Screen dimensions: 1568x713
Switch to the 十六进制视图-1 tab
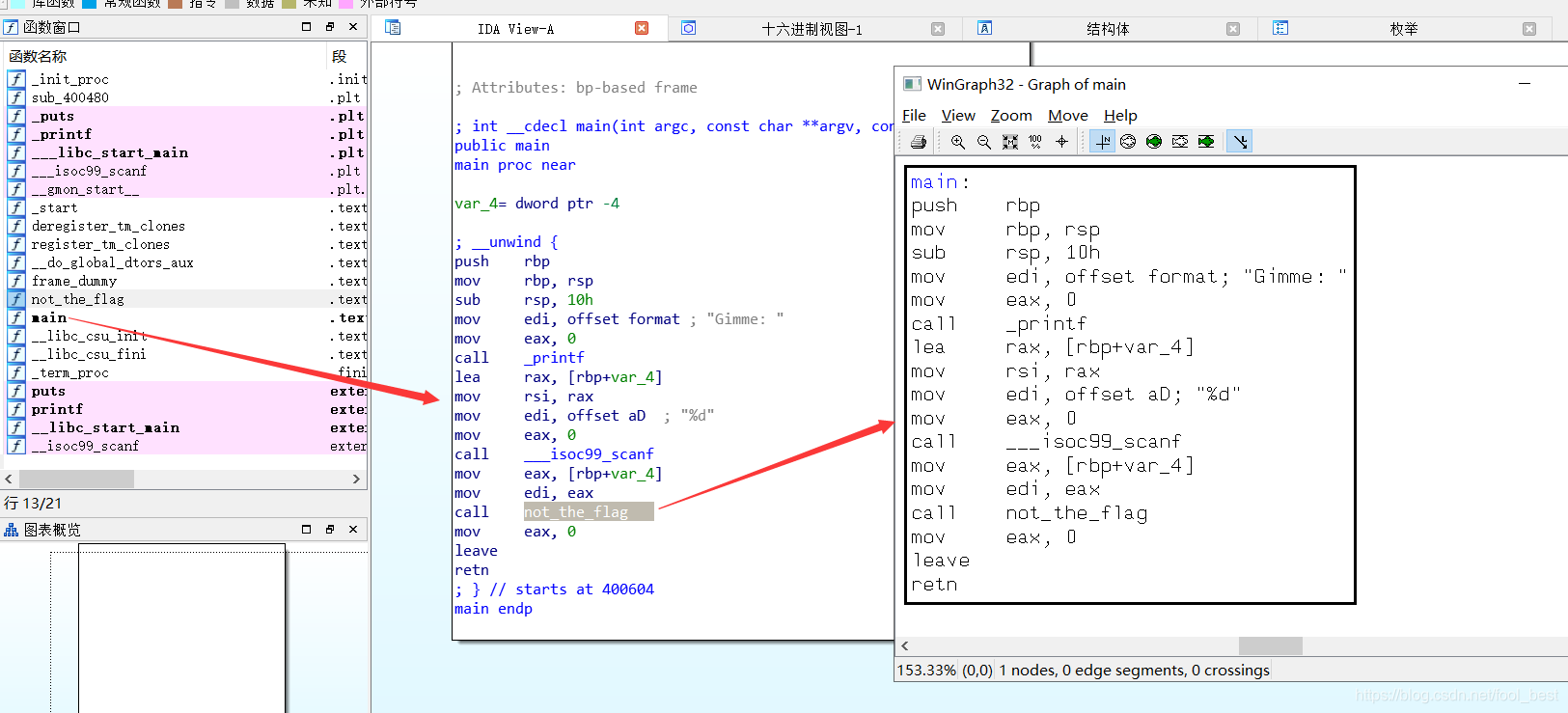pyautogui.click(x=812, y=29)
